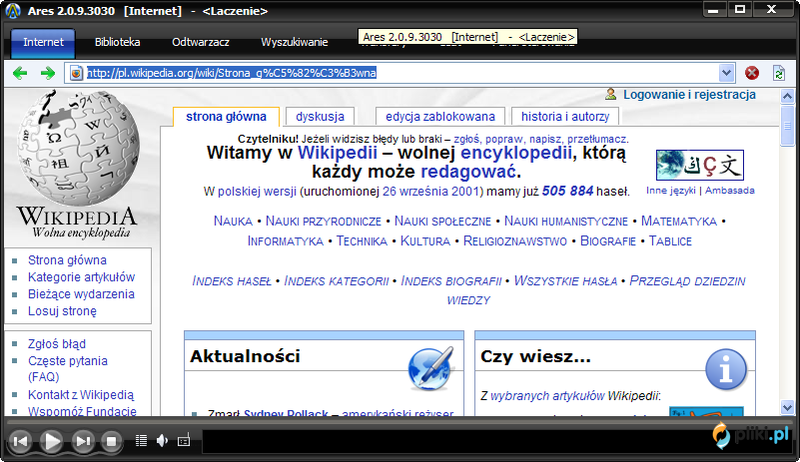
Task: Click the URL address field
Action: pos(398,73)
